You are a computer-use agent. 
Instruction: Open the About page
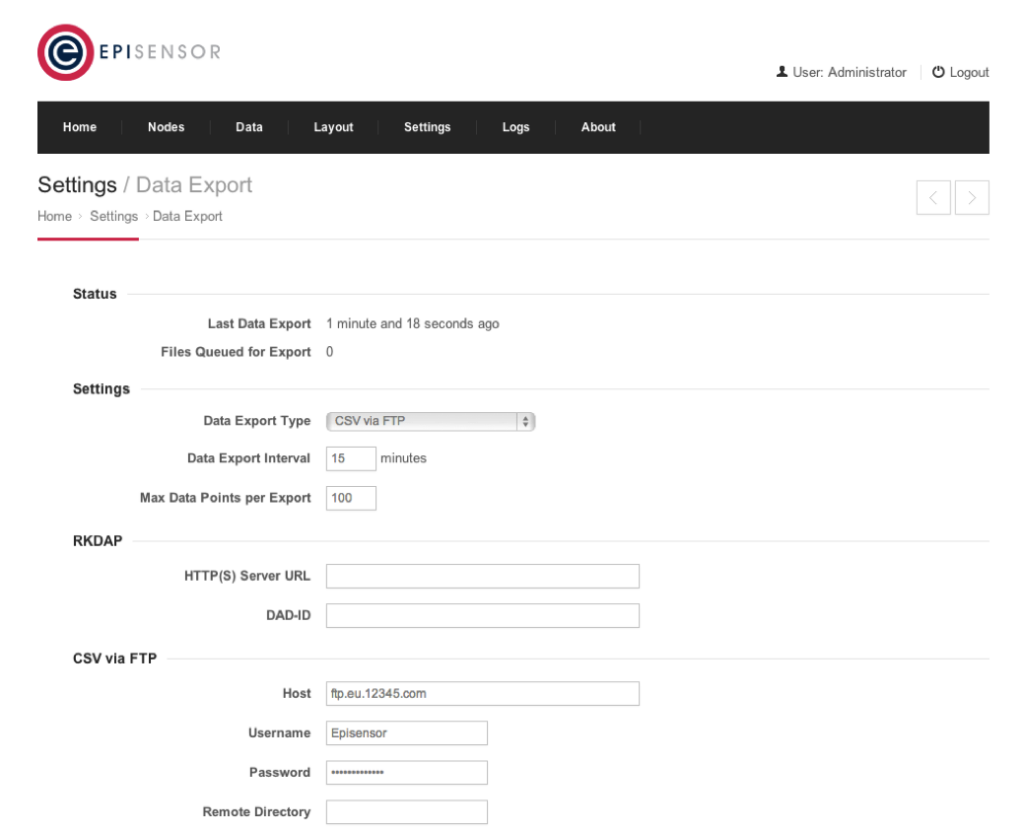tap(598, 127)
